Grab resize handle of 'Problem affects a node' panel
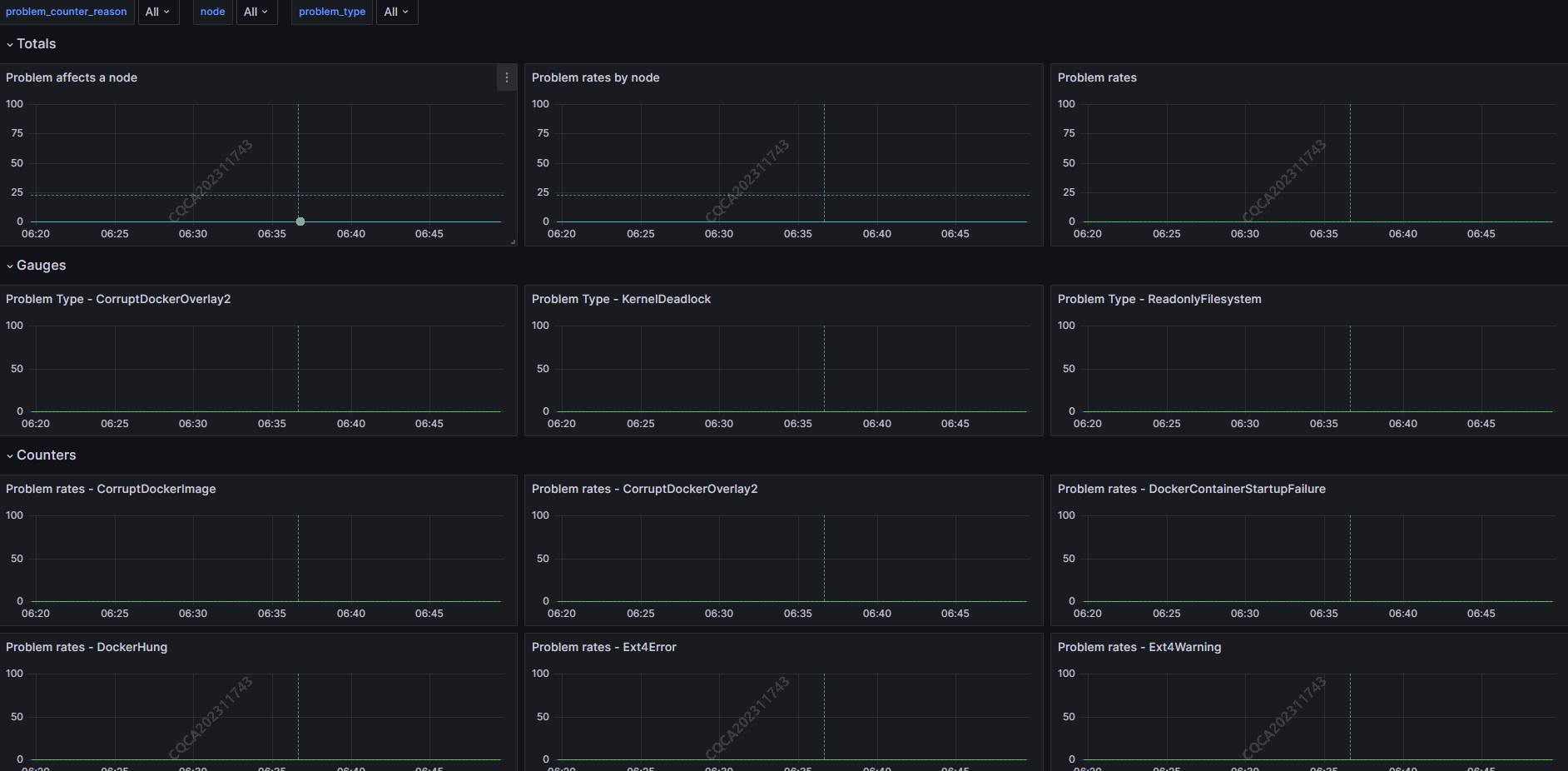Image resolution: width=1568 pixels, height=771 pixels. click(x=513, y=241)
